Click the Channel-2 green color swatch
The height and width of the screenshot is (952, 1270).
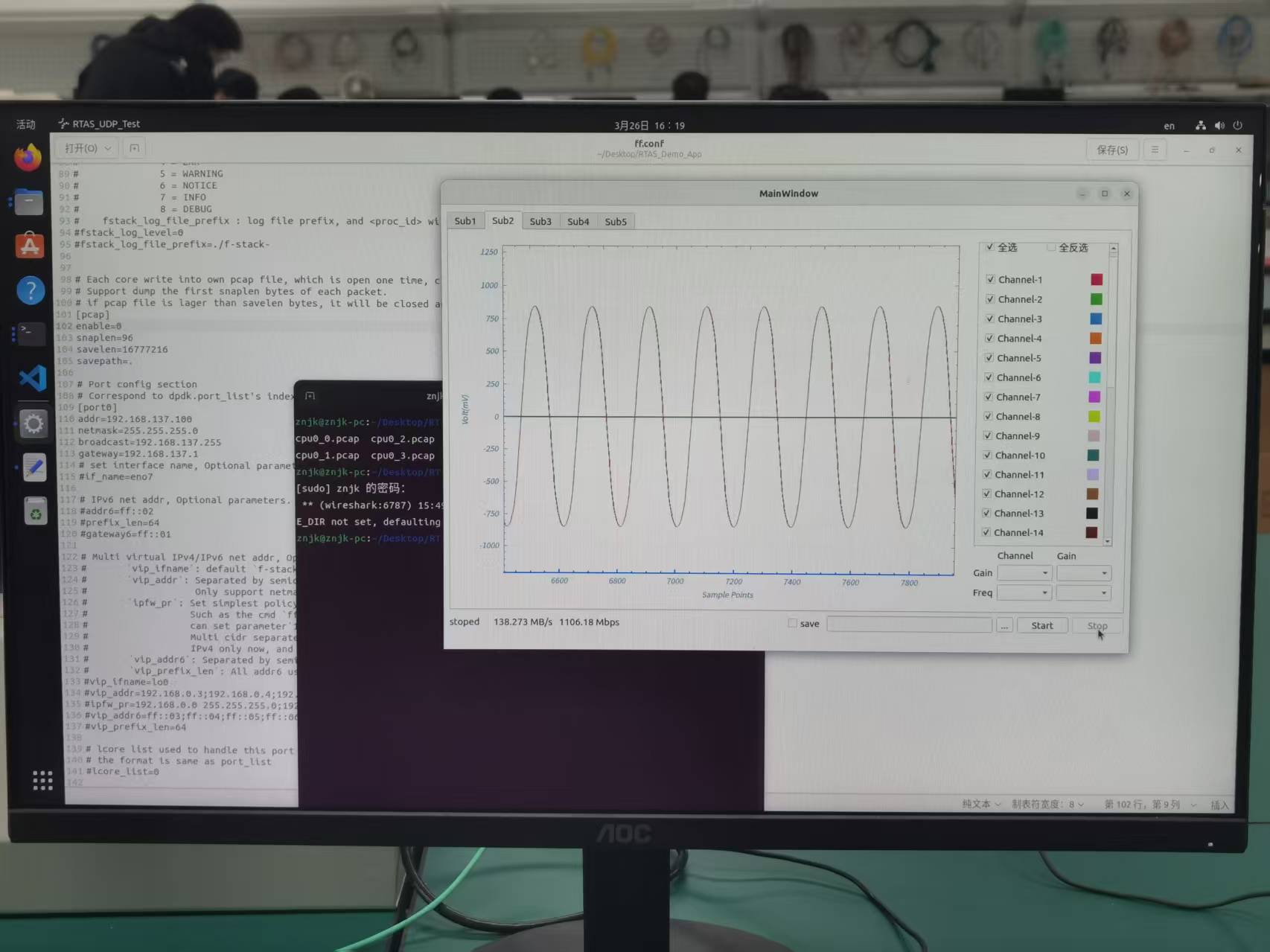[x=1096, y=299]
